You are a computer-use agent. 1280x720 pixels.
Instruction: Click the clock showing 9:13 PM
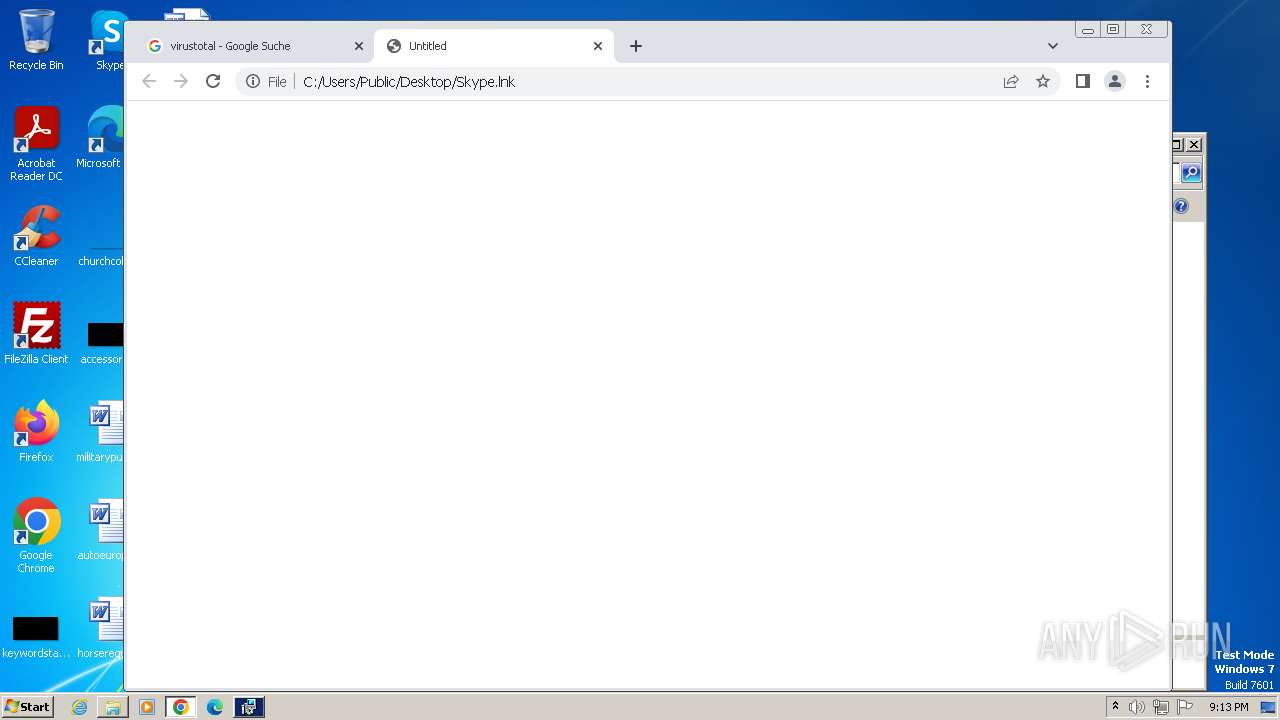pyautogui.click(x=1228, y=707)
